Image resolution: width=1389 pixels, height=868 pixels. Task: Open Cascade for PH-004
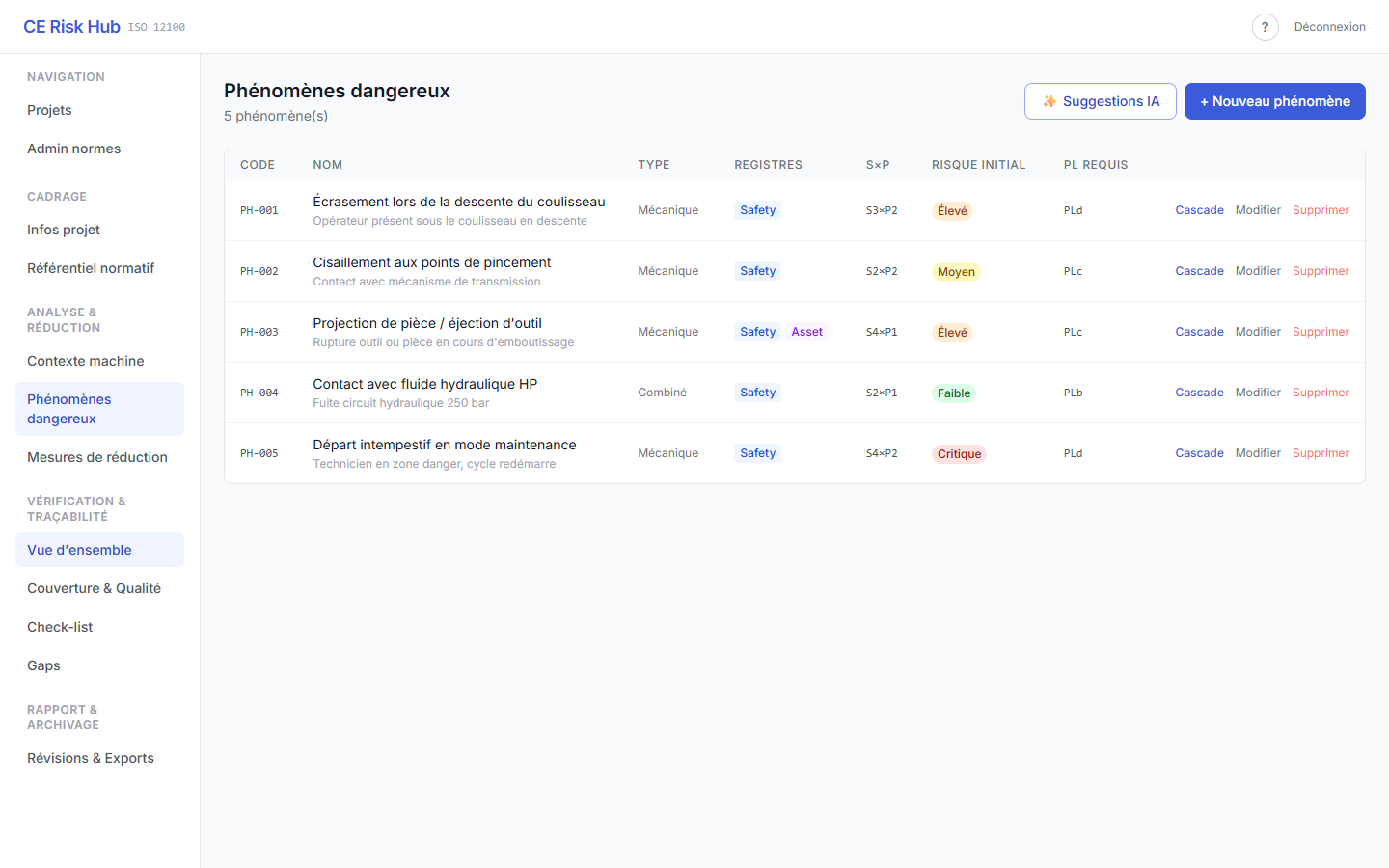(1199, 393)
